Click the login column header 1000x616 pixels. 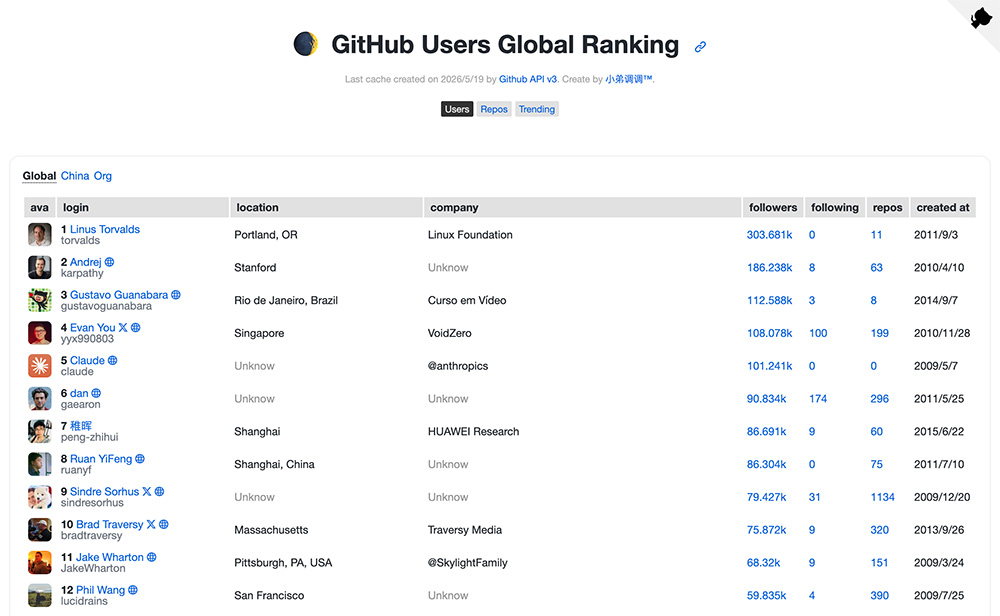(142, 207)
